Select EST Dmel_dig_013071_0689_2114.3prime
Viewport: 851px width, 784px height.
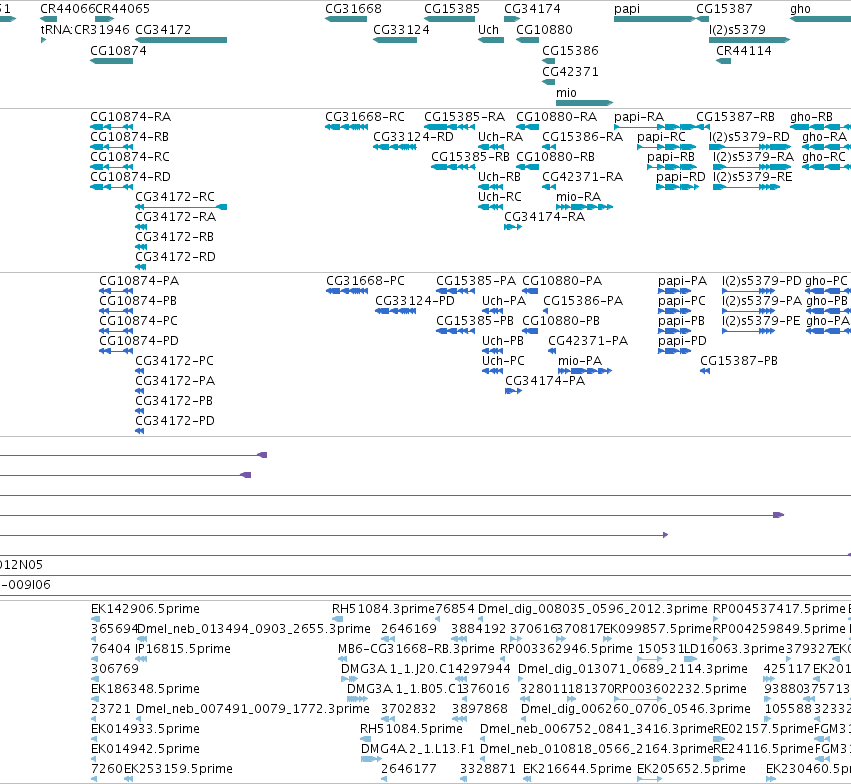click(x=633, y=669)
